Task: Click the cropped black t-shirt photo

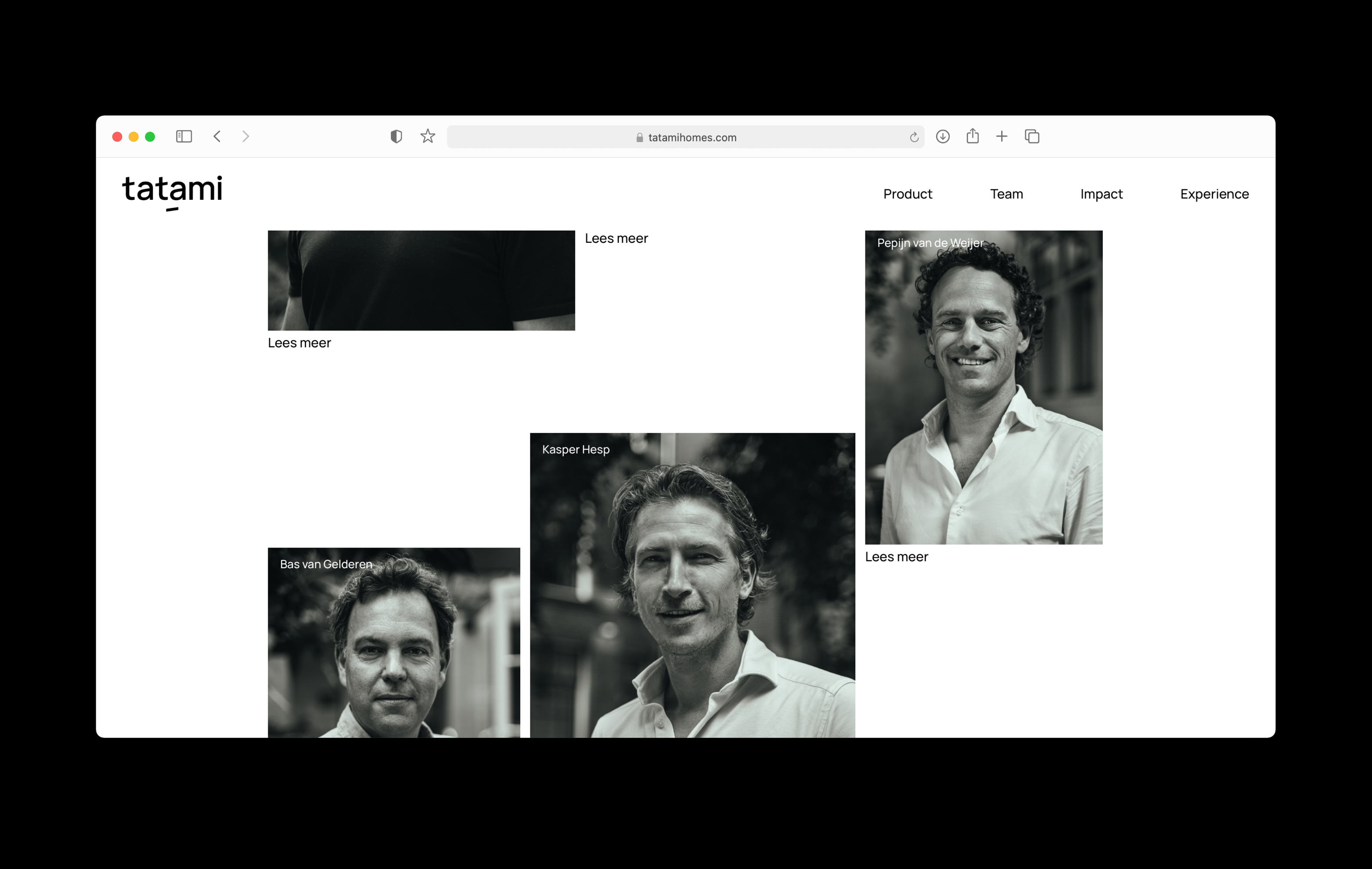Action: [421, 280]
